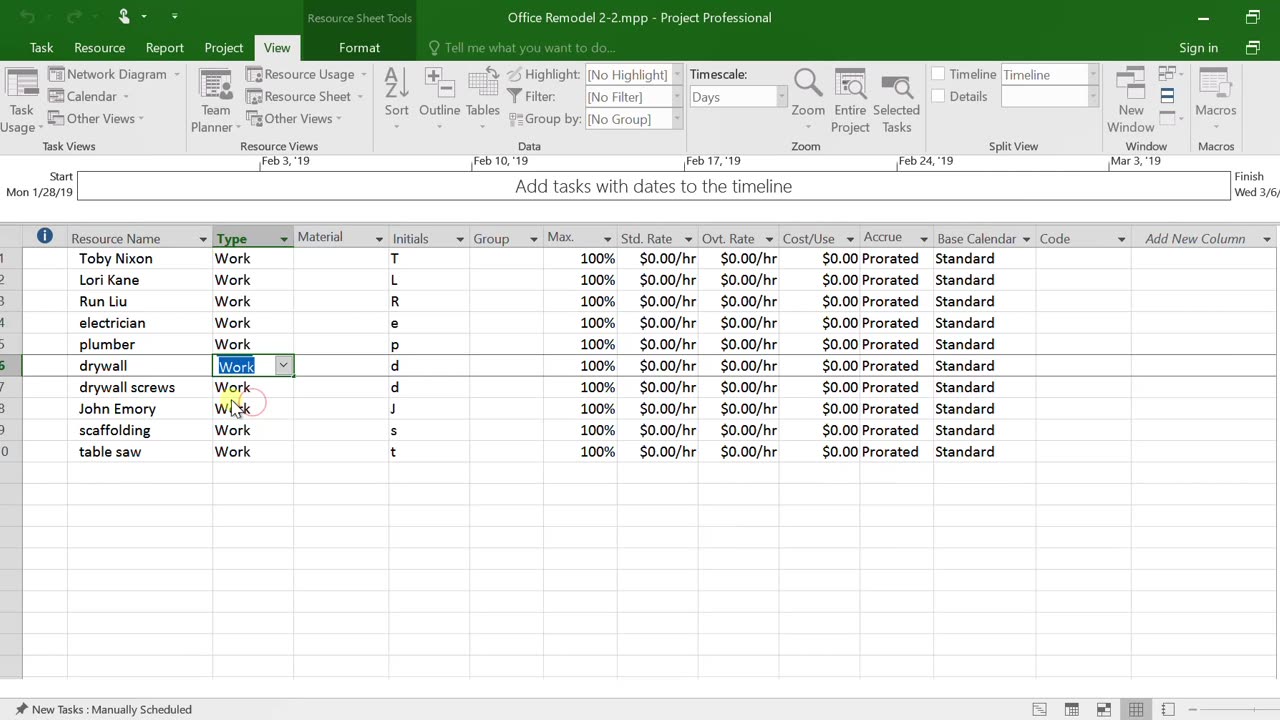Viewport: 1280px width, 720px height.
Task: Switch to Resource Usage view
Action: [306, 74]
